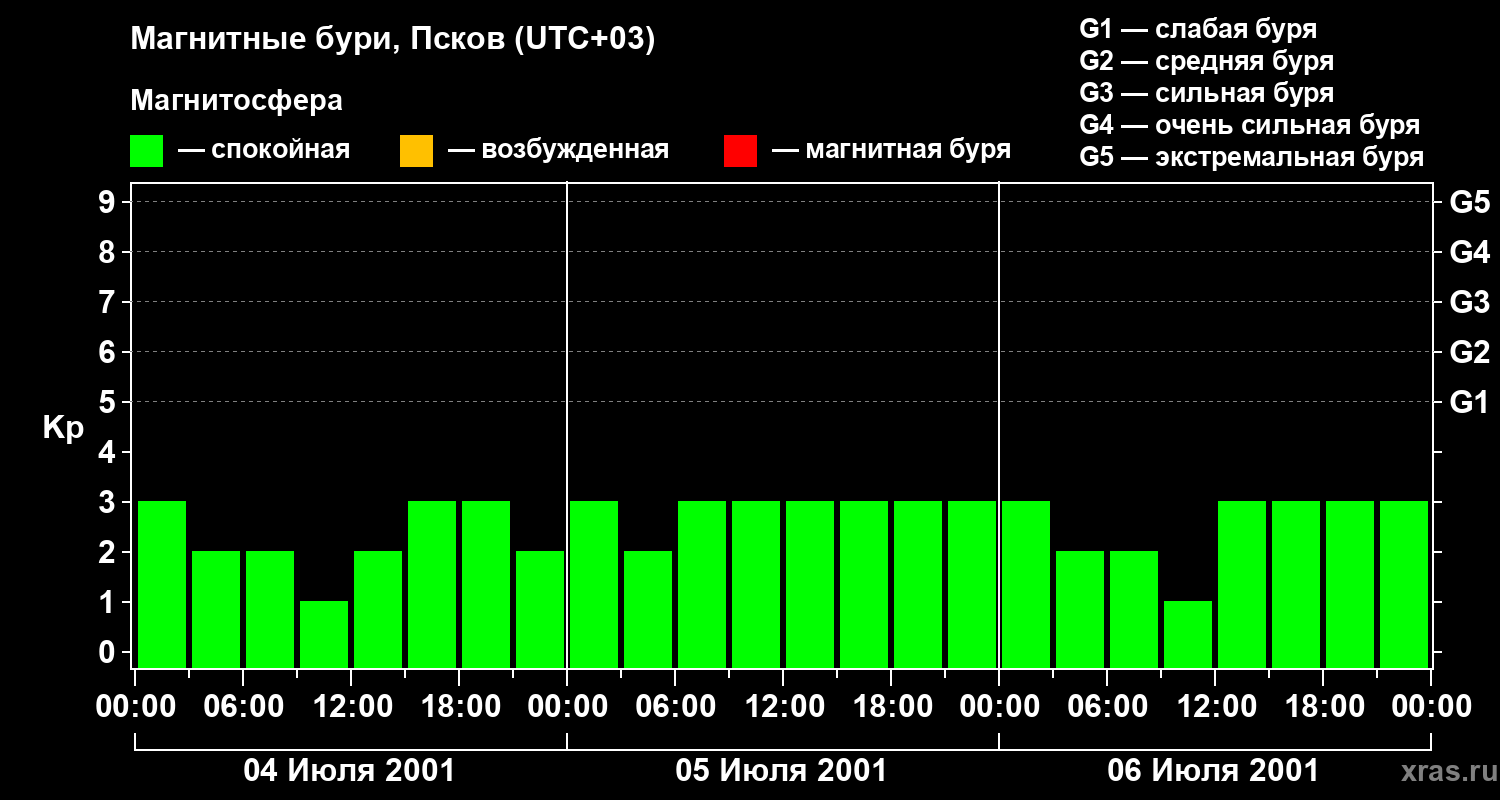Click the 'Kp' y-axis title
The height and width of the screenshot is (800, 1500).
[x=63, y=428]
